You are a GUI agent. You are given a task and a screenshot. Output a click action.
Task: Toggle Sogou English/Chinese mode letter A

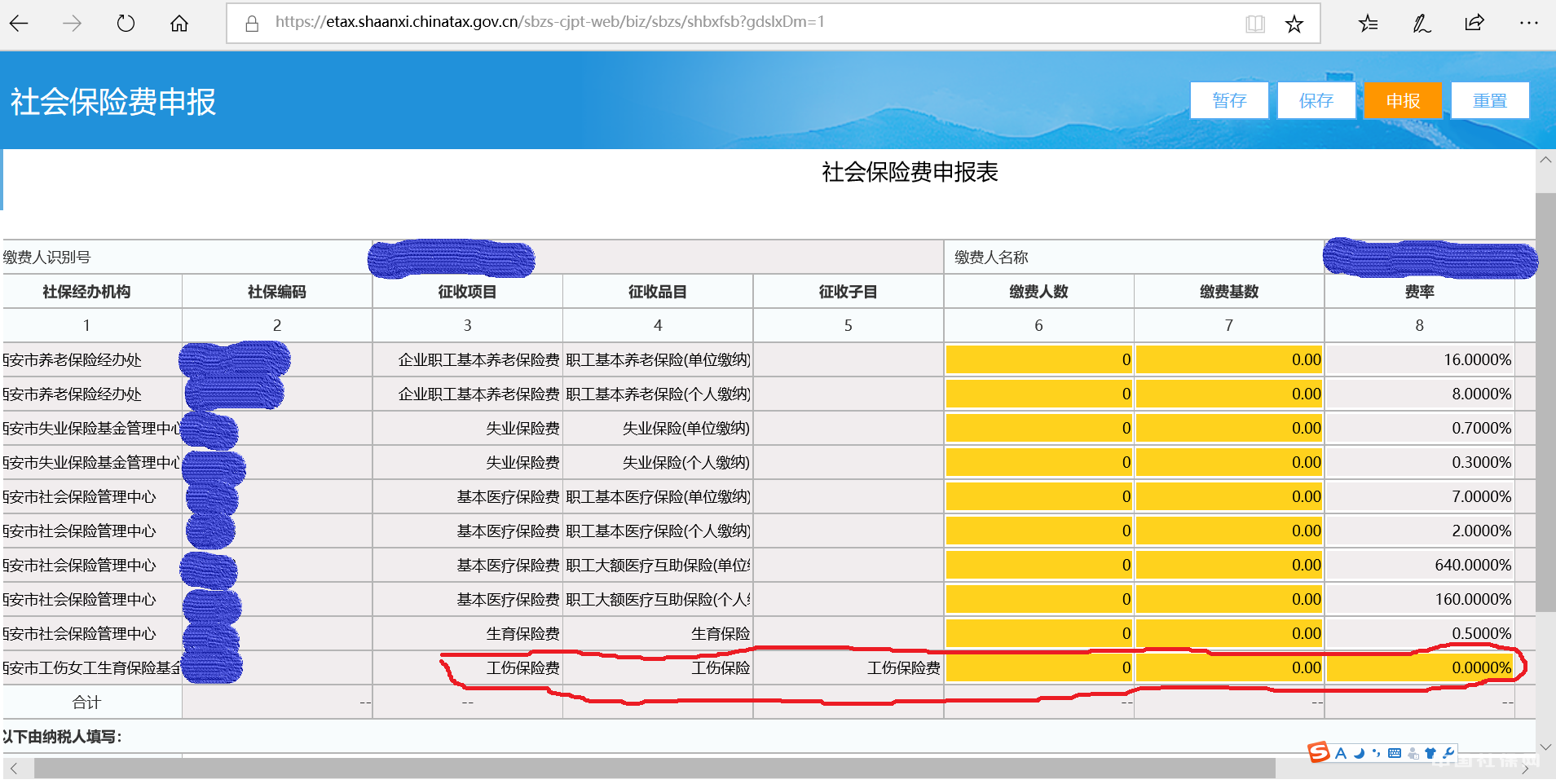pos(1341,753)
